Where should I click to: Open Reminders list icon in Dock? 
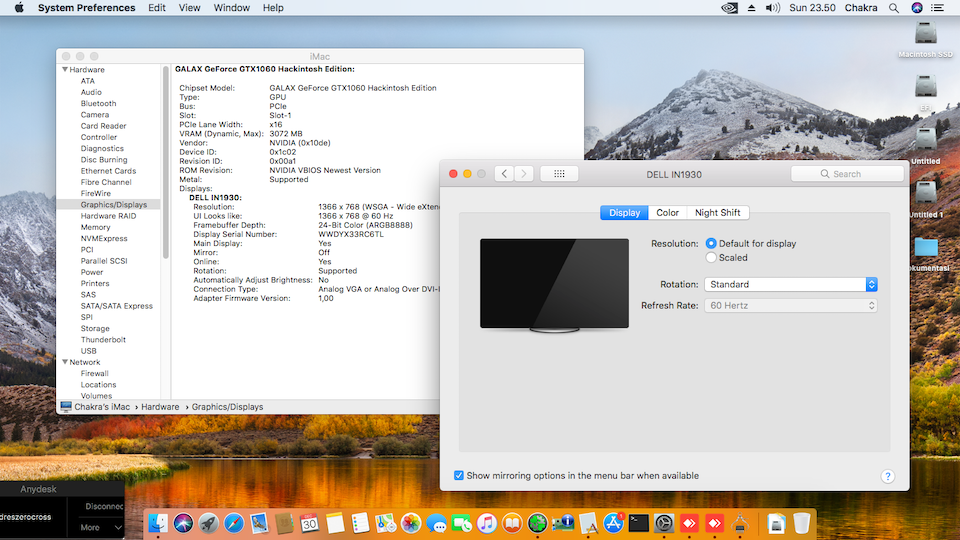tap(360, 523)
